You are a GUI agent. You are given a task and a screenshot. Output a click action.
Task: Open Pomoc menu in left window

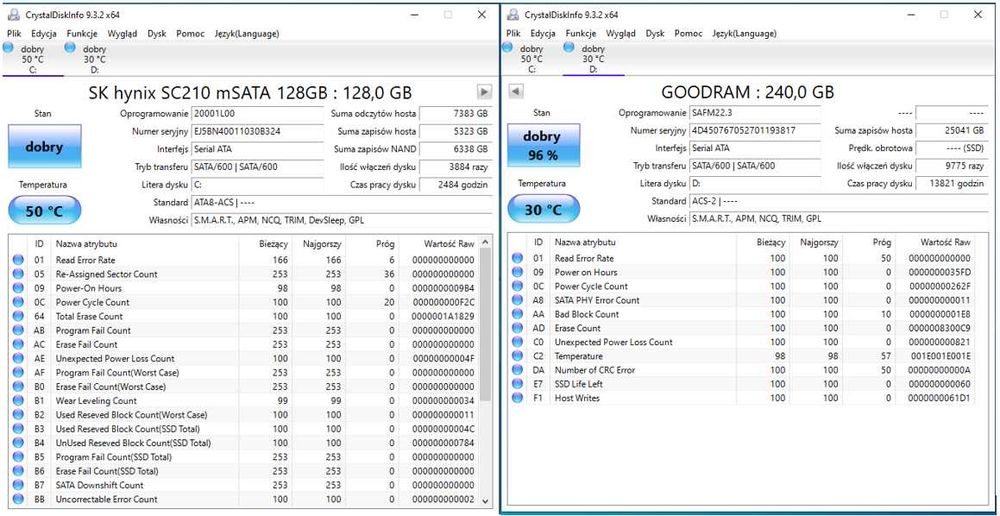(x=191, y=34)
